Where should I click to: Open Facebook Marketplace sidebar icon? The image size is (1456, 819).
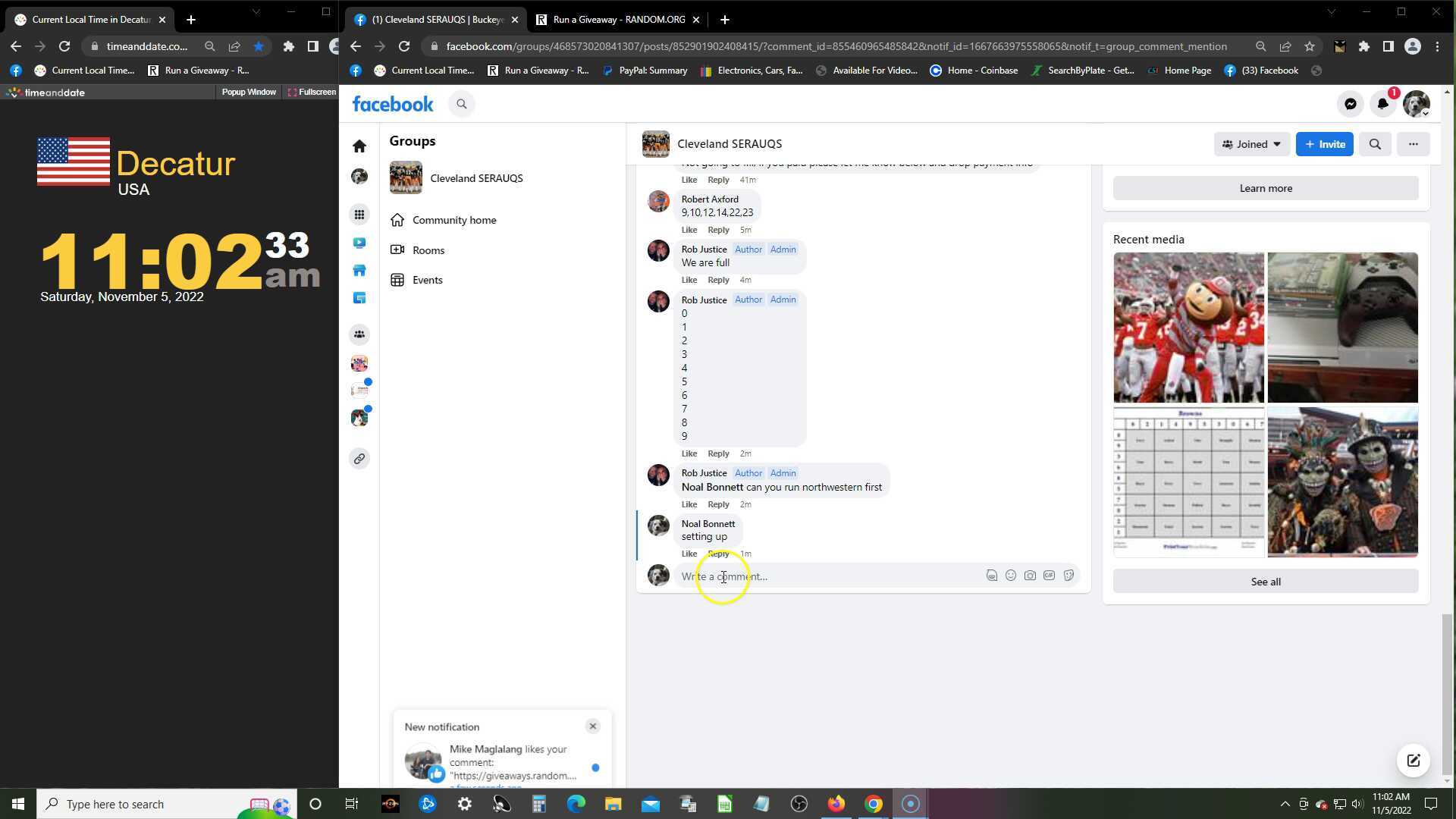pyautogui.click(x=359, y=271)
